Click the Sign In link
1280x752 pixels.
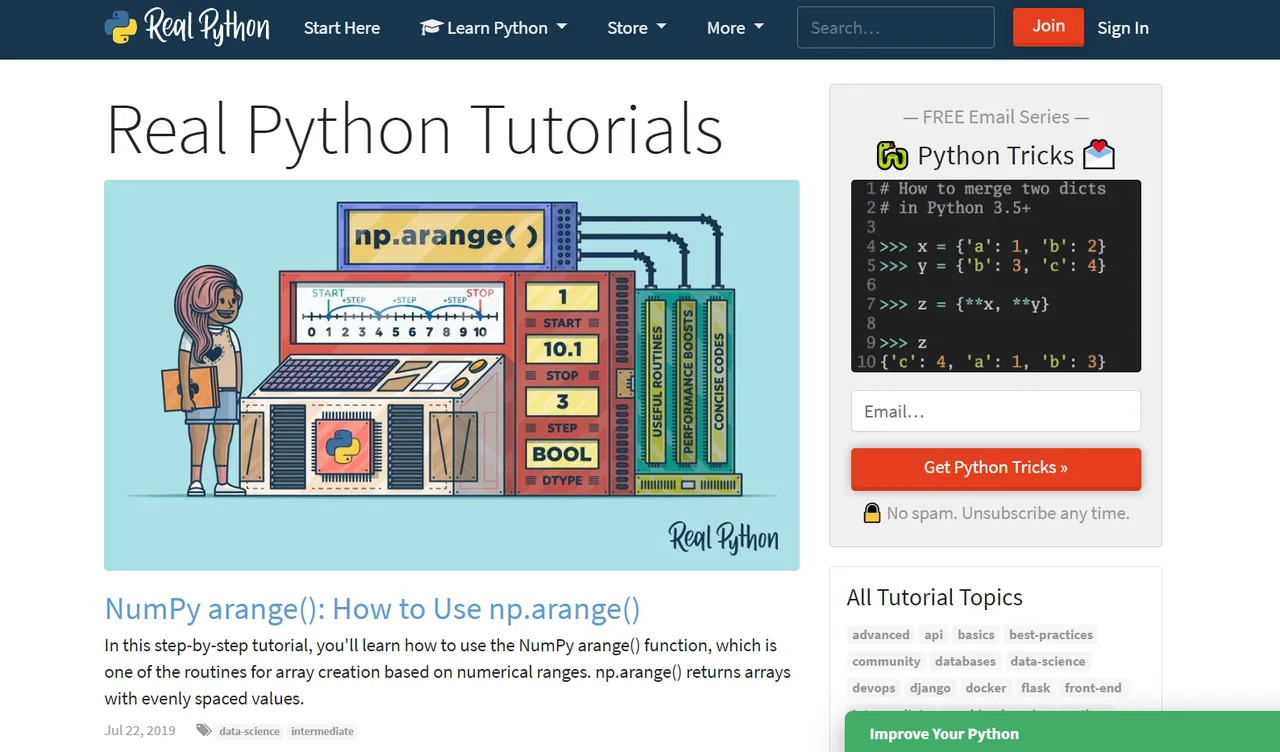click(1123, 28)
